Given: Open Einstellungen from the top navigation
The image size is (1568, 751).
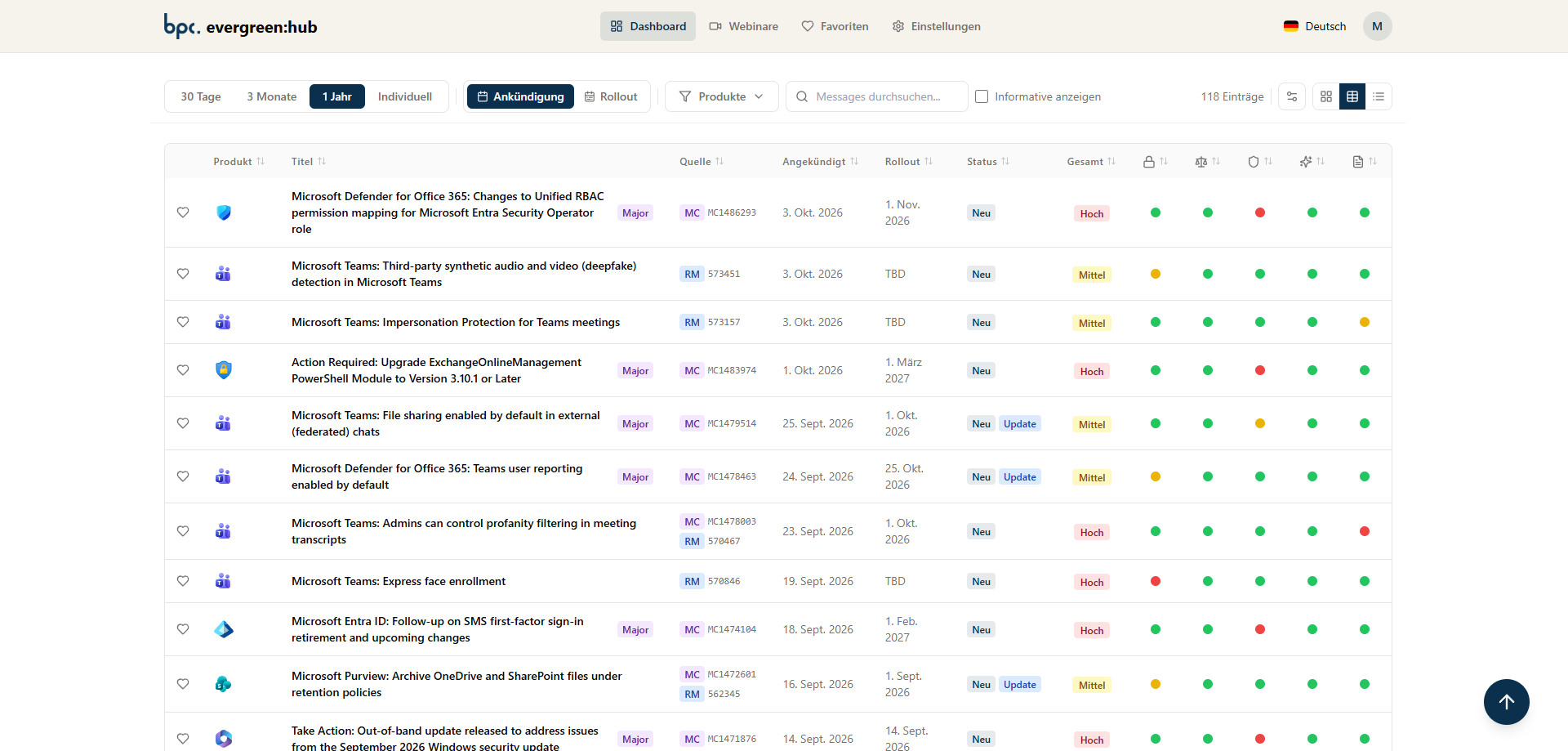Looking at the screenshot, I should (936, 26).
